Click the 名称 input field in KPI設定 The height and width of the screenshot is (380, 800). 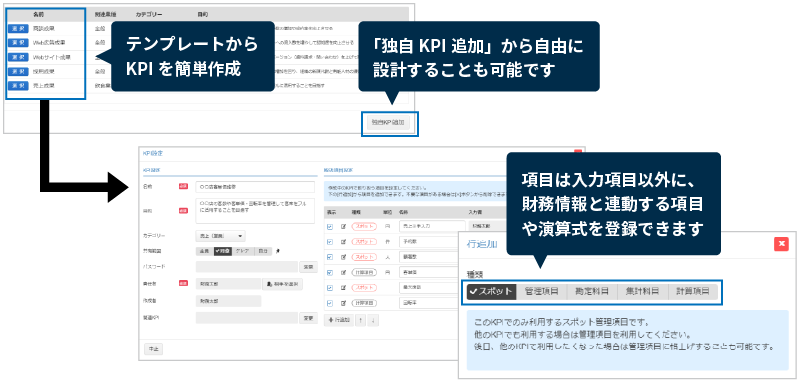click(255, 187)
